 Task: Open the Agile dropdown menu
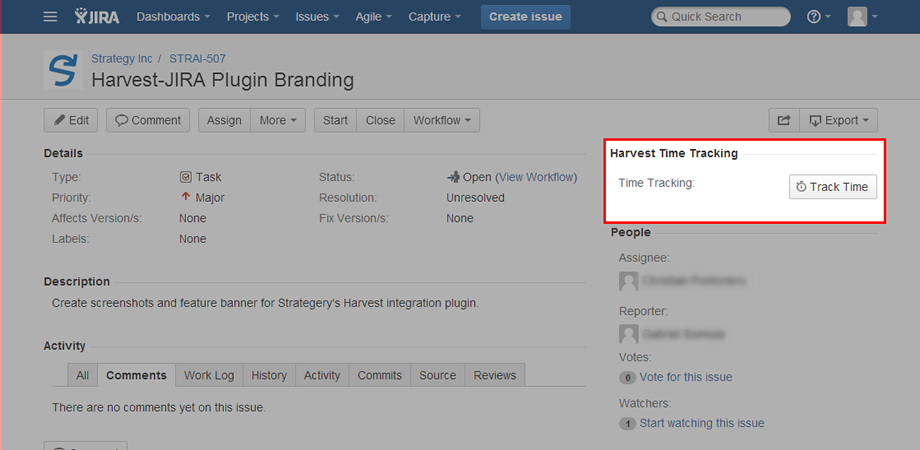[374, 17]
